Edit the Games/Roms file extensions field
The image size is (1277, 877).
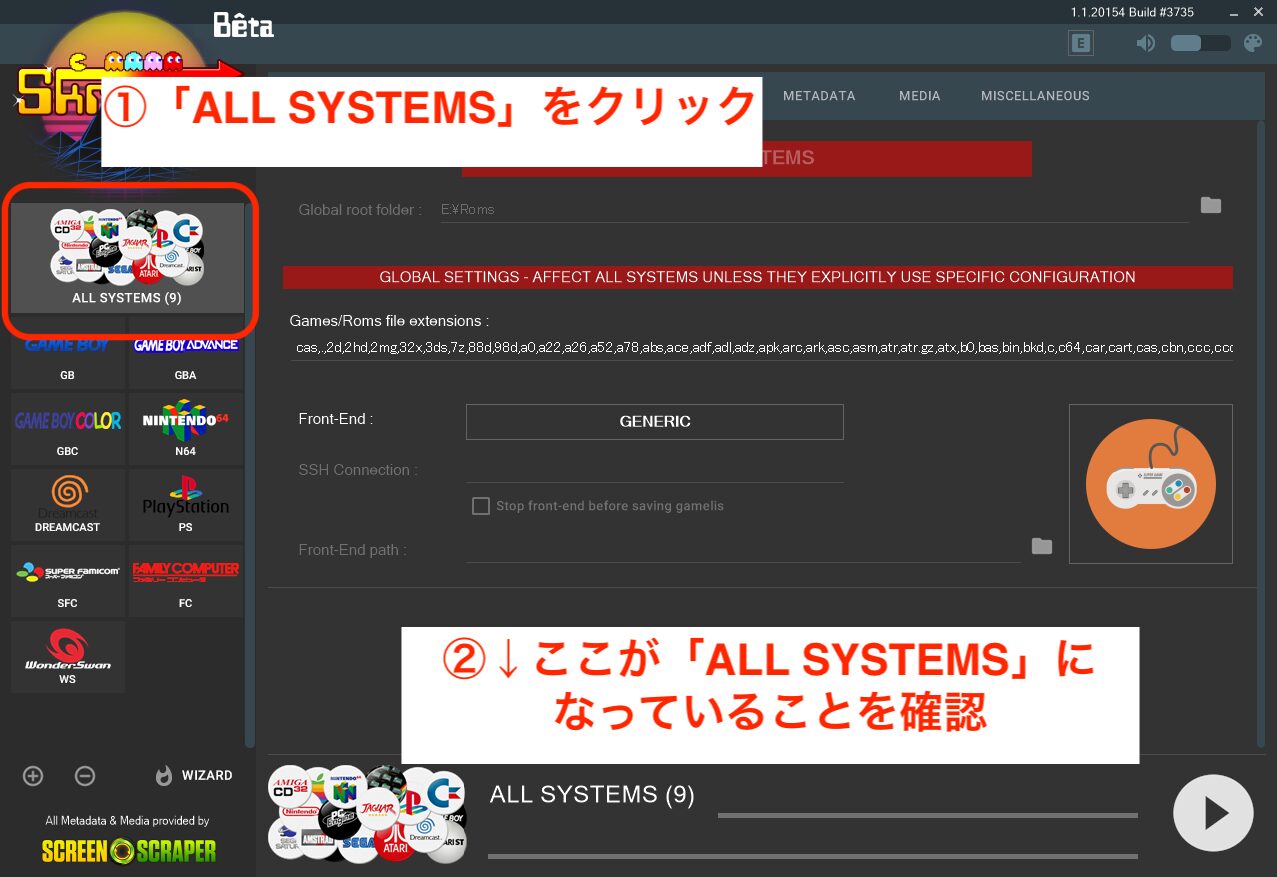(761, 348)
